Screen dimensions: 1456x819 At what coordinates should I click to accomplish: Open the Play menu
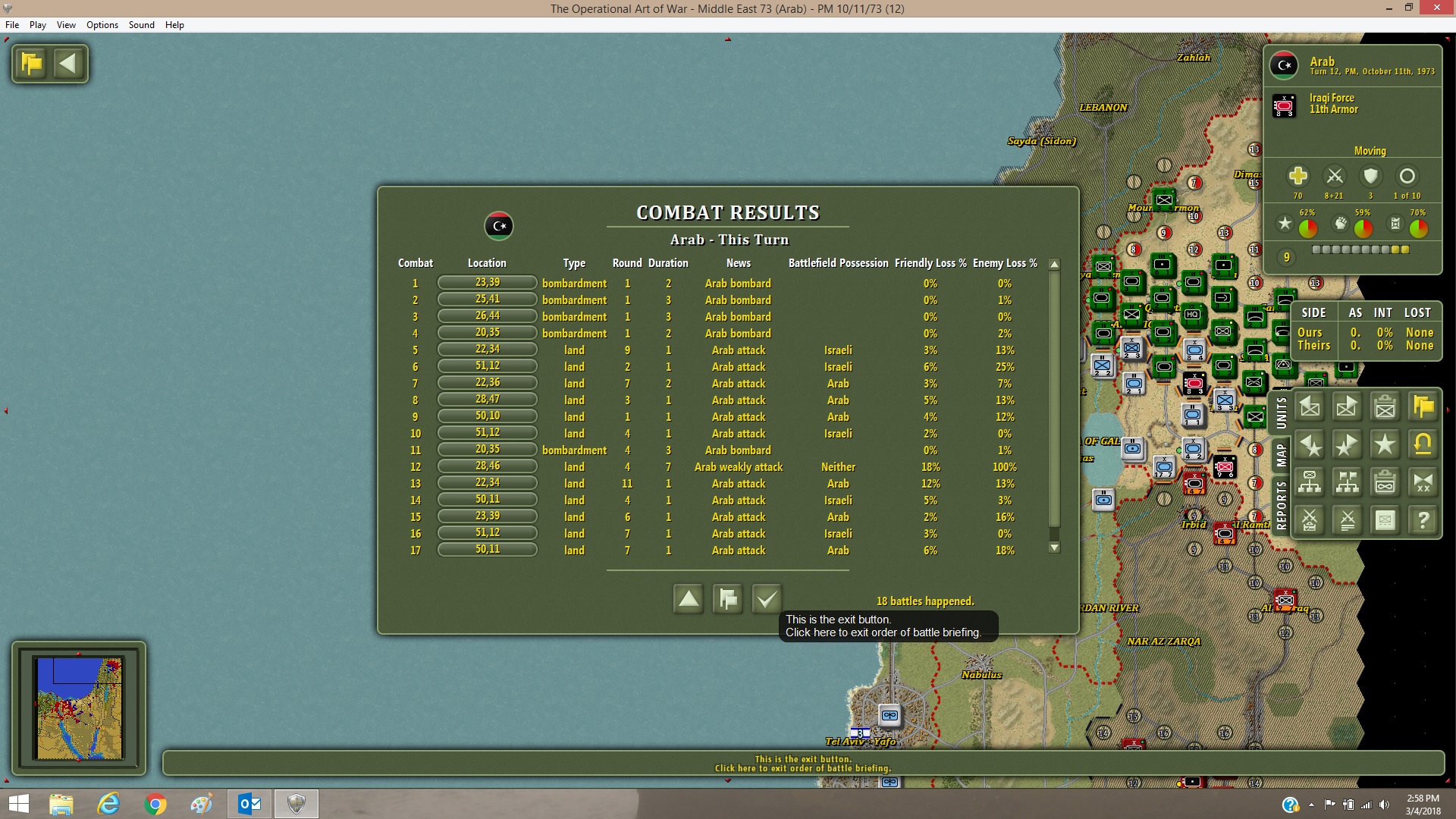pyautogui.click(x=38, y=25)
